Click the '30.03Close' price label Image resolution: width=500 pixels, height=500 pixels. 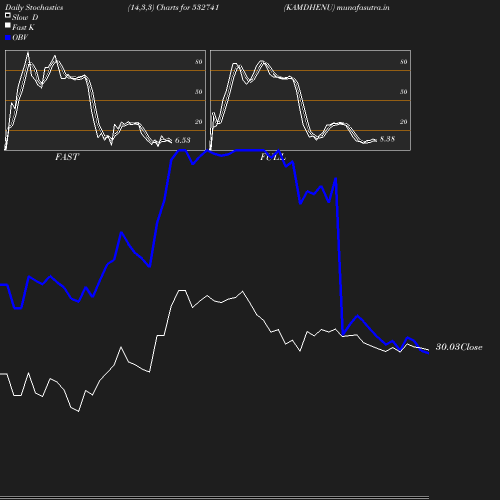point(459,347)
